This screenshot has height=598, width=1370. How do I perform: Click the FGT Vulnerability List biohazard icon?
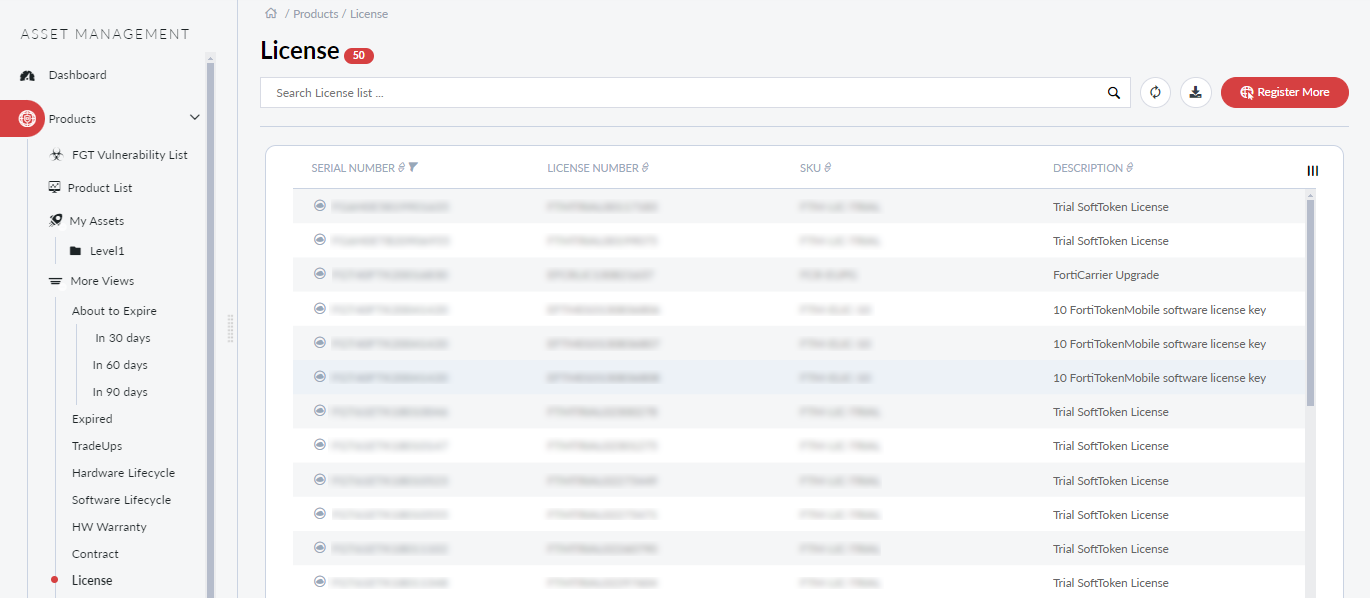(x=56, y=155)
